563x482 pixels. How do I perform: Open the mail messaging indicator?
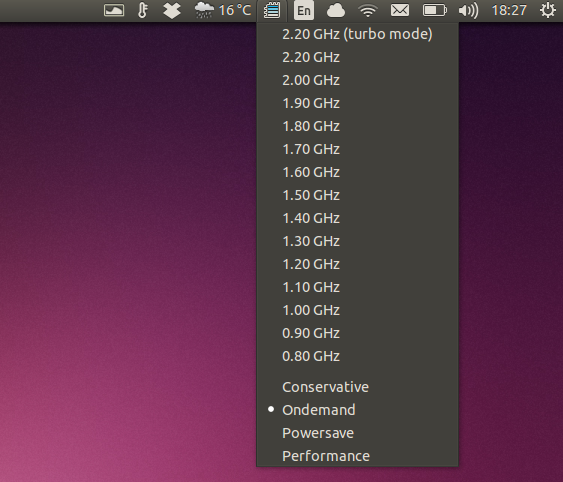[400, 10]
